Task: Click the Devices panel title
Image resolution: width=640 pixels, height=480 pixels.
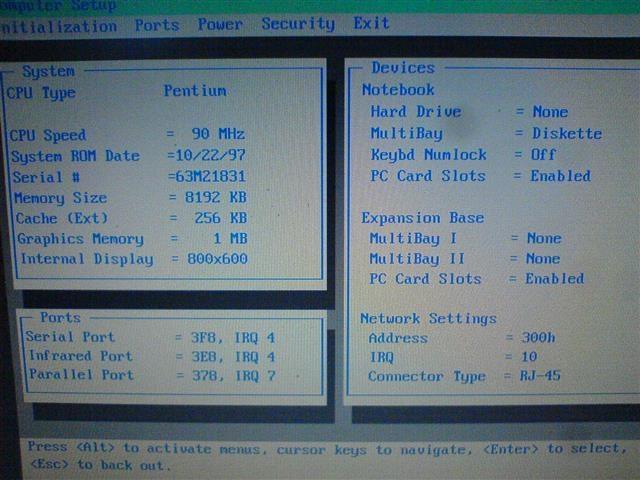Action: point(403,68)
